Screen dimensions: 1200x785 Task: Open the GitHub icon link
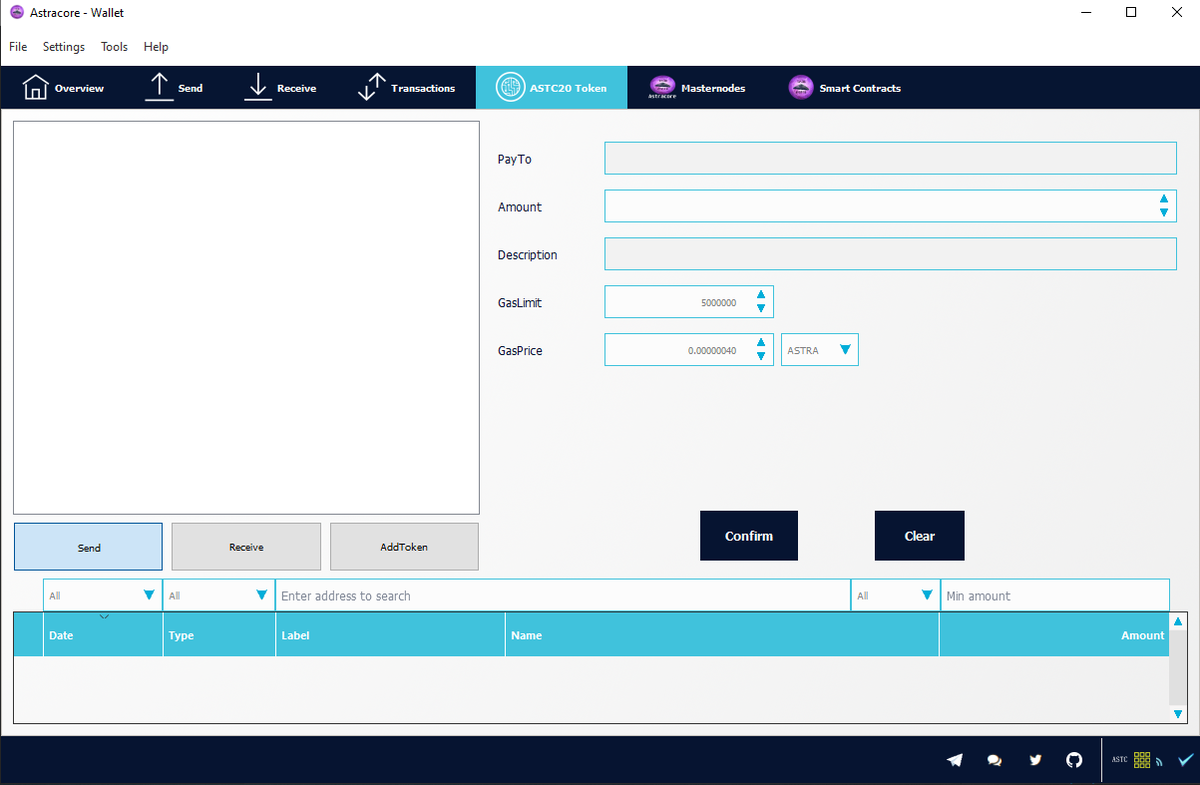[x=1074, y=760]
